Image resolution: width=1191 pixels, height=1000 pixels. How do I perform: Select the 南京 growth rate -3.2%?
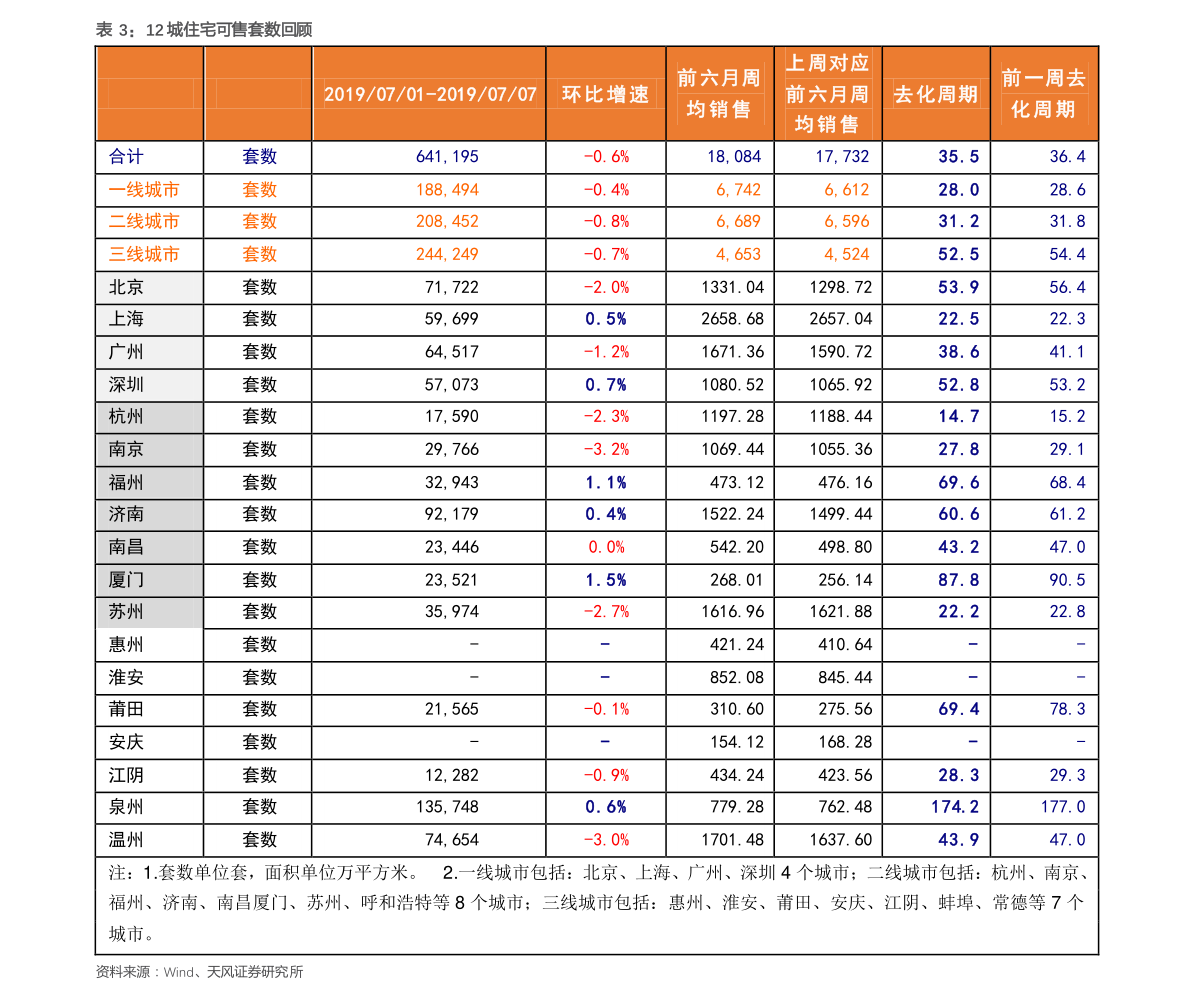pos(606,450)
